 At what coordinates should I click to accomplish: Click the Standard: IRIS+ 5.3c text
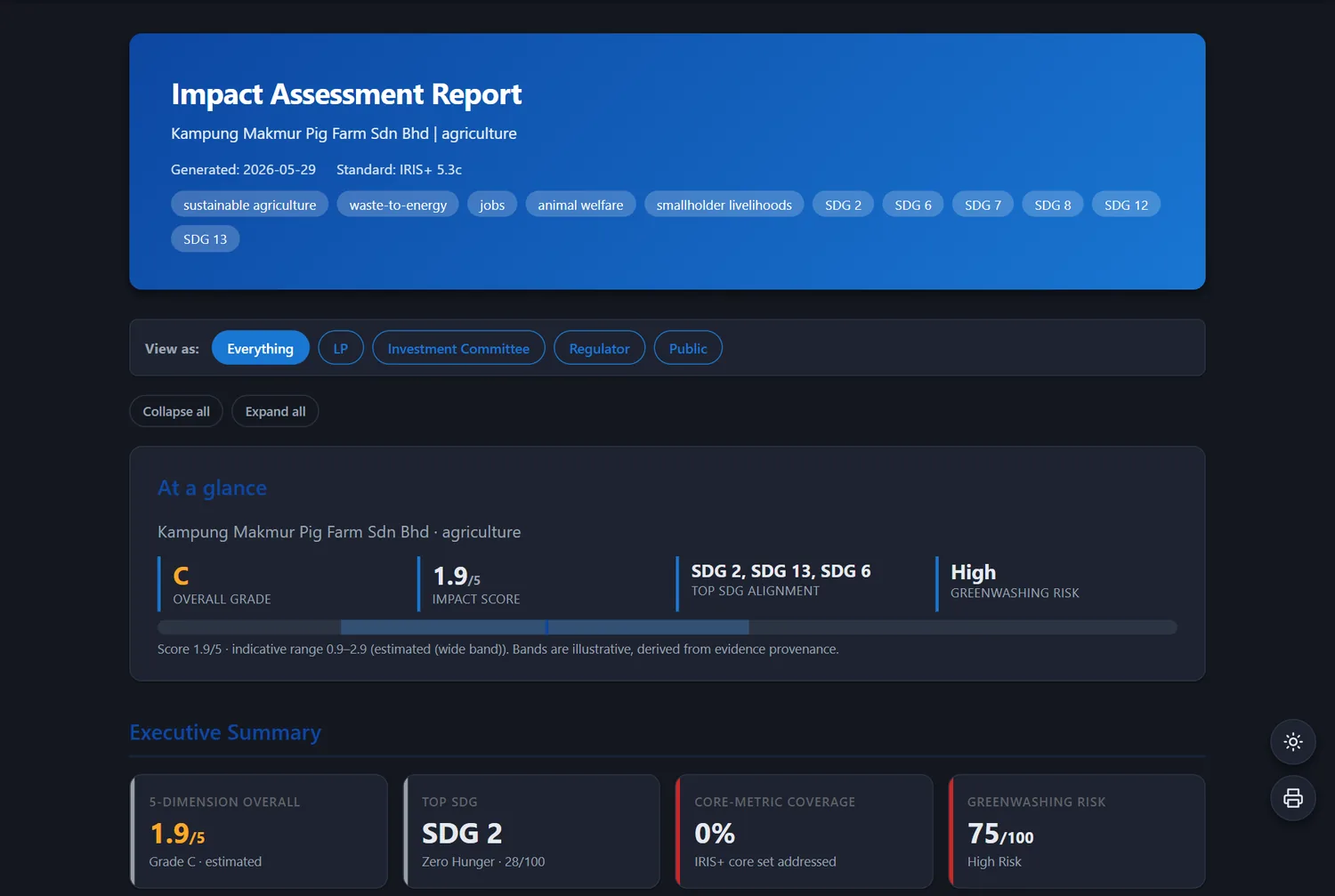[x=399, y=169]
